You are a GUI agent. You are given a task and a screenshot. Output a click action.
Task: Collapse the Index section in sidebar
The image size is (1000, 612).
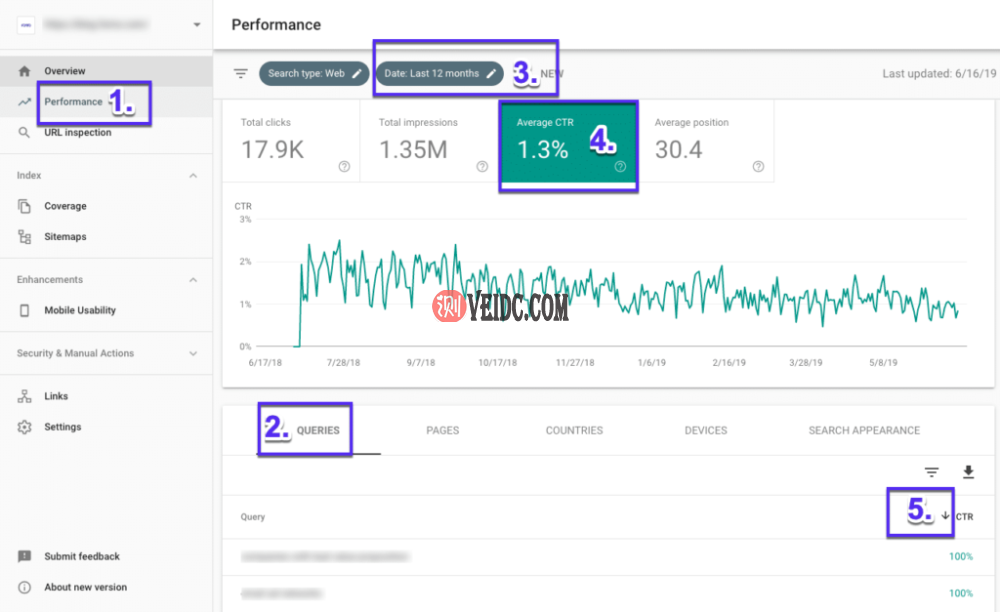193,176
